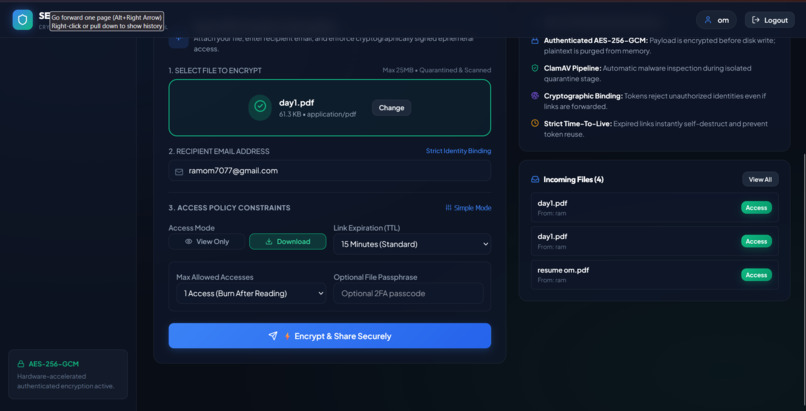806x411 pixels.
Task: Change the selected file
Action: [x=391, y=108]
